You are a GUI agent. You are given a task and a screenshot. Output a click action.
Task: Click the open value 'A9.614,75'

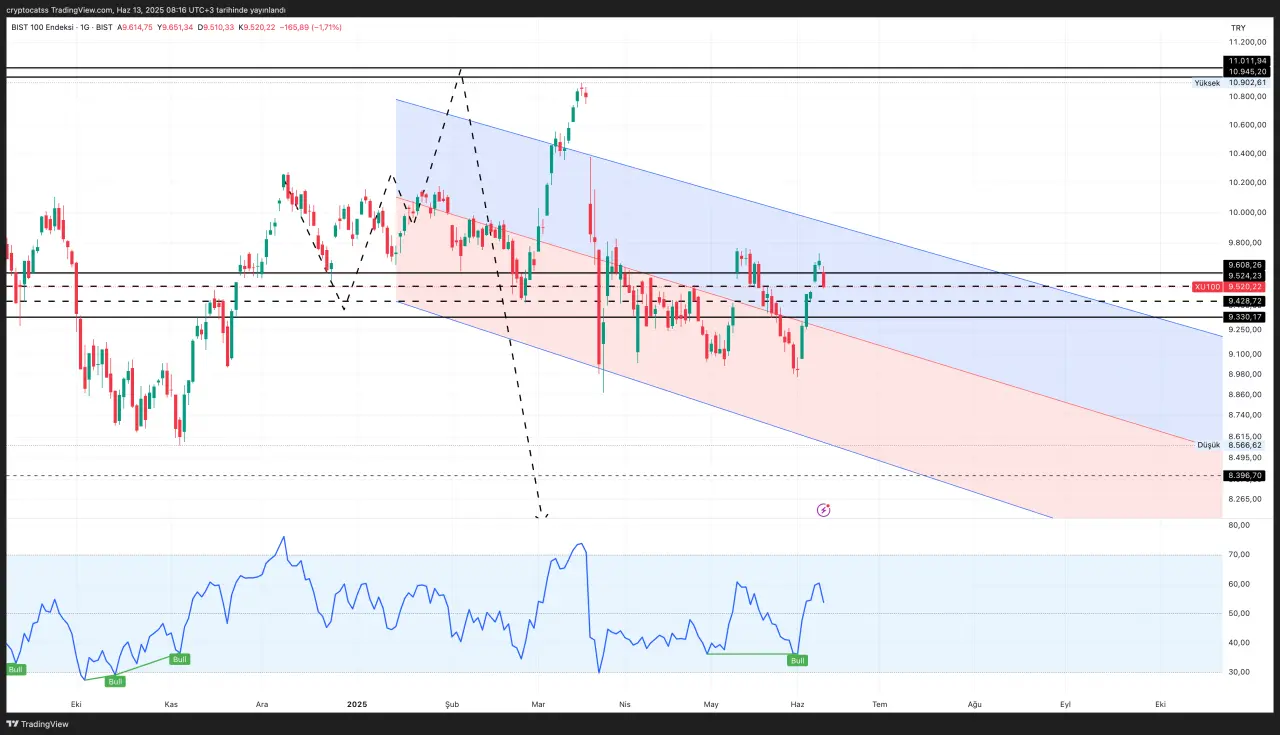pyautogui.click(x=135, y=27)
